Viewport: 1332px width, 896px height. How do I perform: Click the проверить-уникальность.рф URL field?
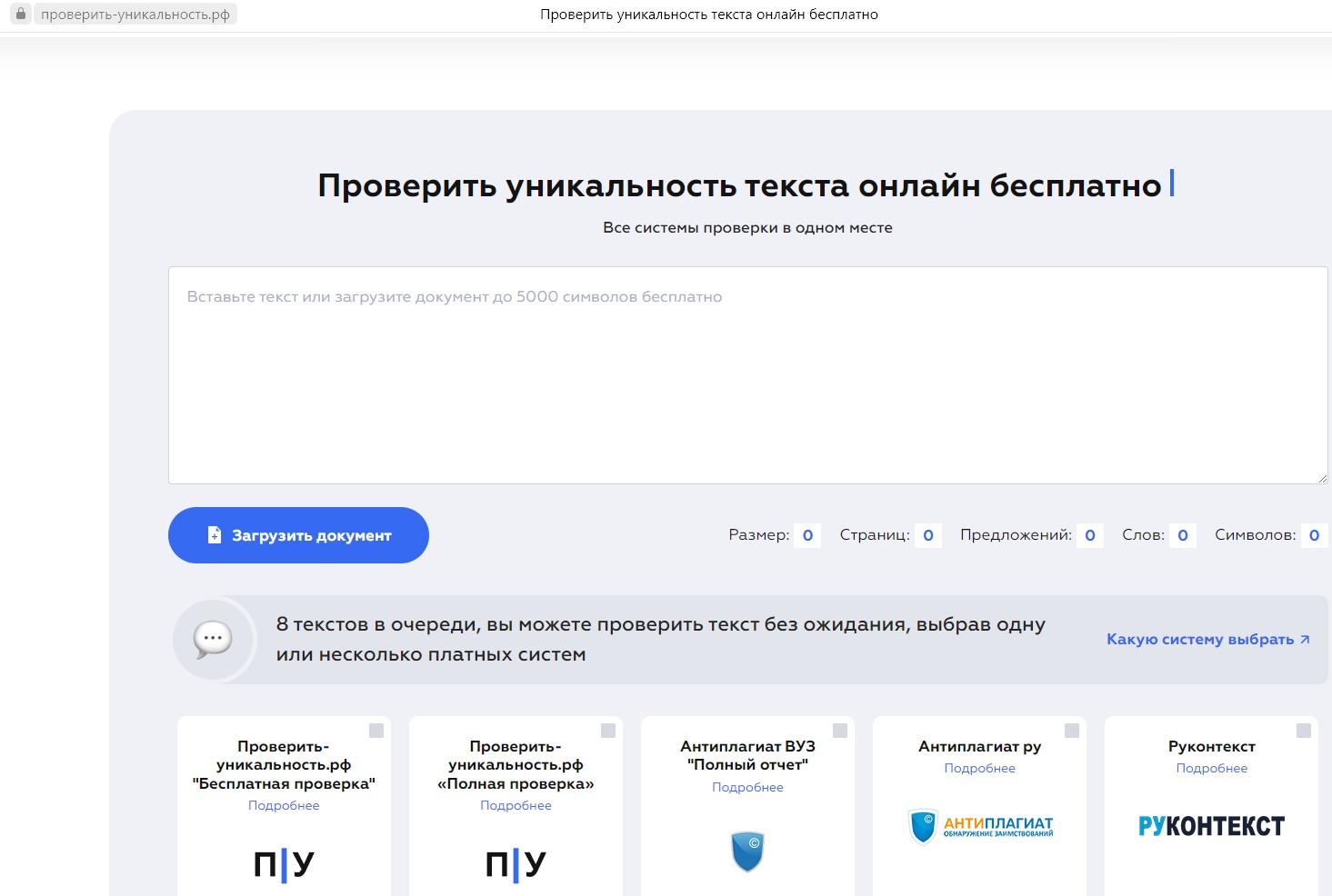tap(135, 15)
